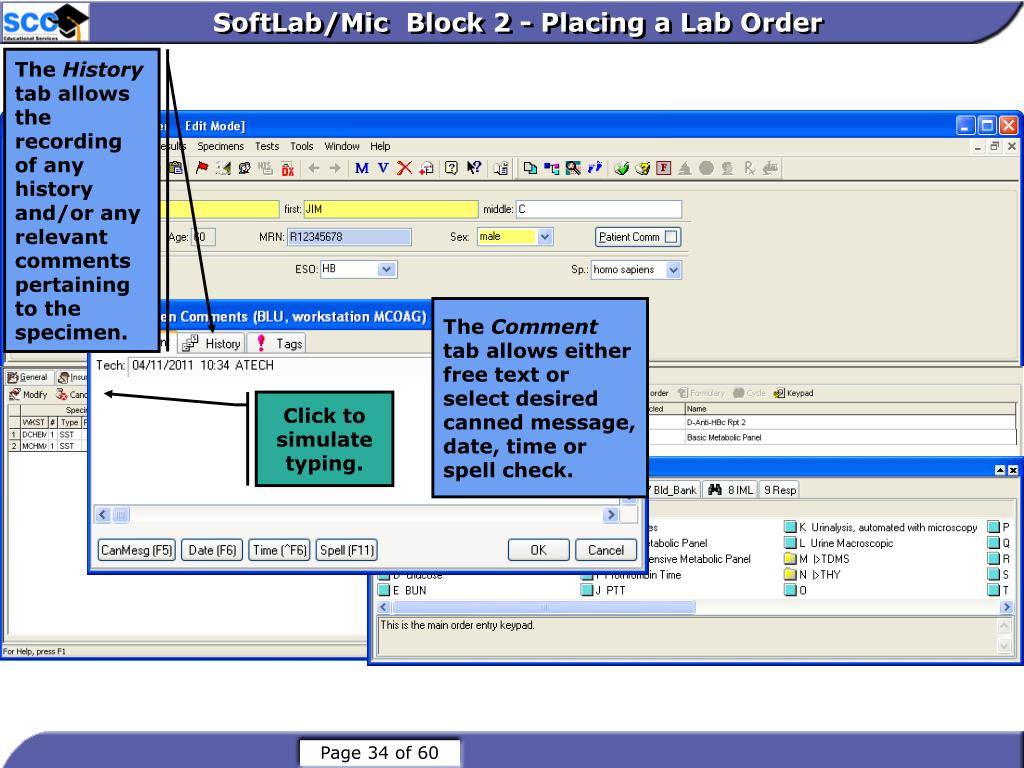Click the yellow question checkmark toolbar icon
This screenshot has width=1024, height=768.
click(x=643, y=168)
